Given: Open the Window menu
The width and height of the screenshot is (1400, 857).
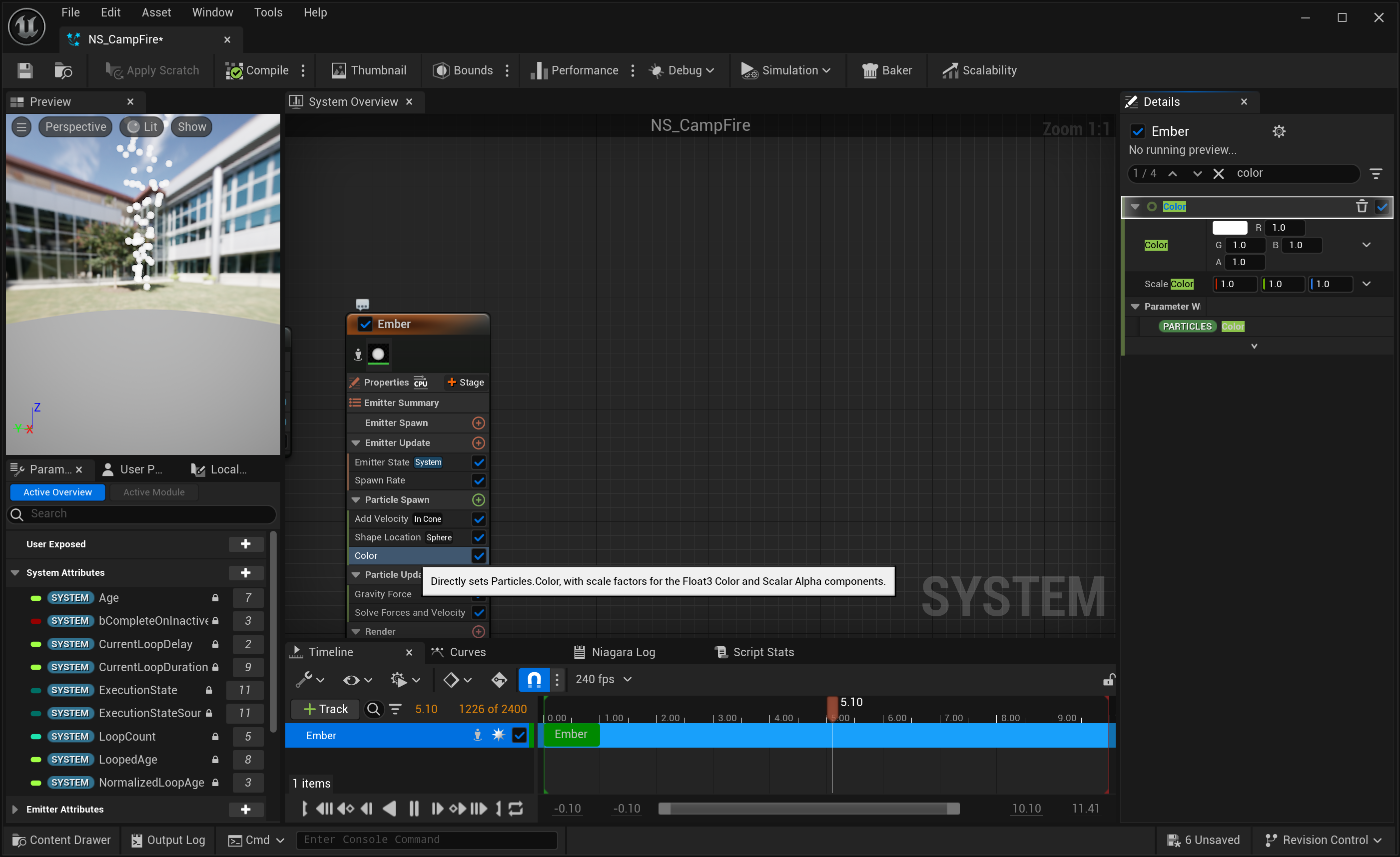Looking at the screenshot, I should [212, 12].
